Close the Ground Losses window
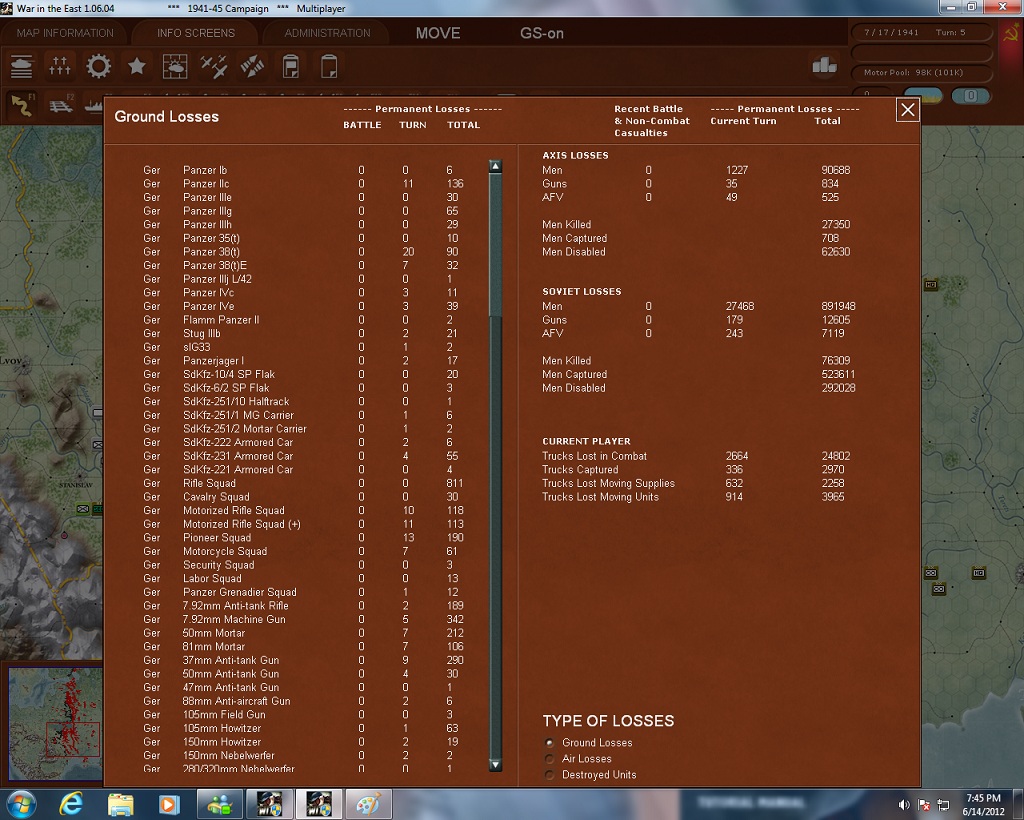 [908, 110]
